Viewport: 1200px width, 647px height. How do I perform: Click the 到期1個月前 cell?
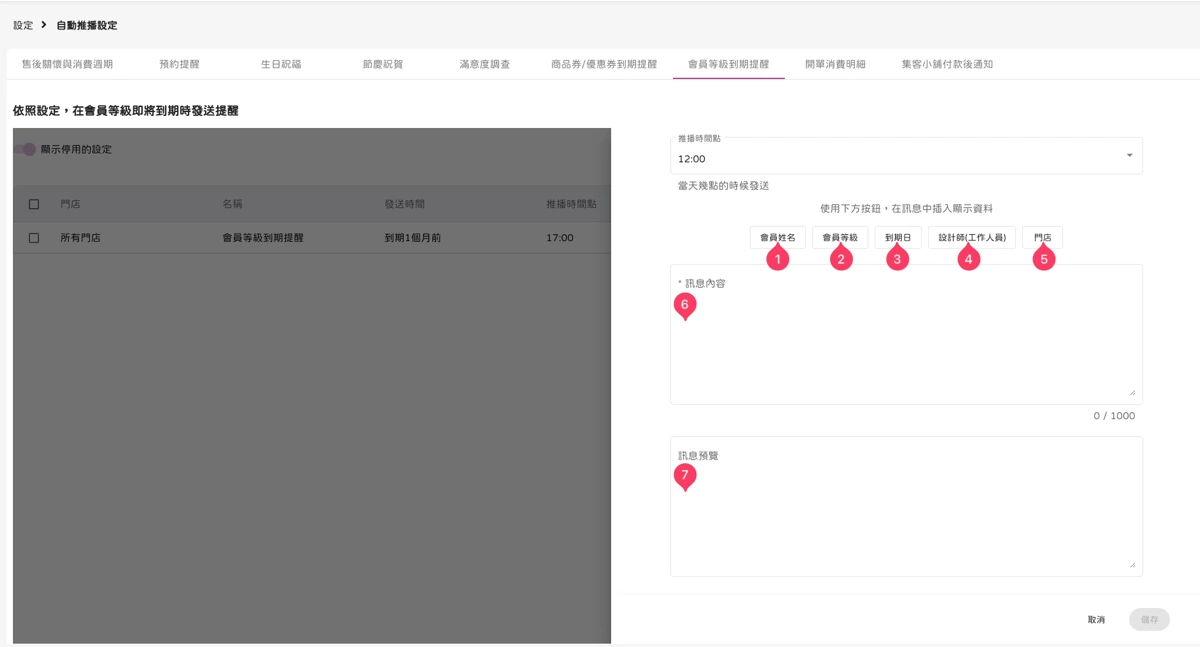413,238
